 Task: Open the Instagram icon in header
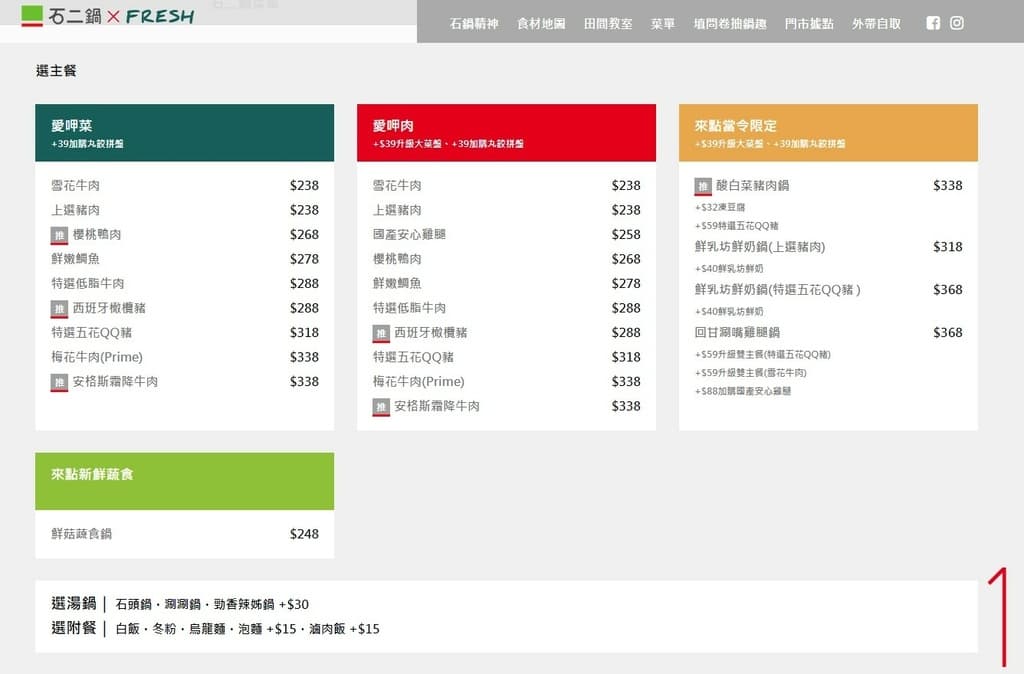click(x=957, y=23)
